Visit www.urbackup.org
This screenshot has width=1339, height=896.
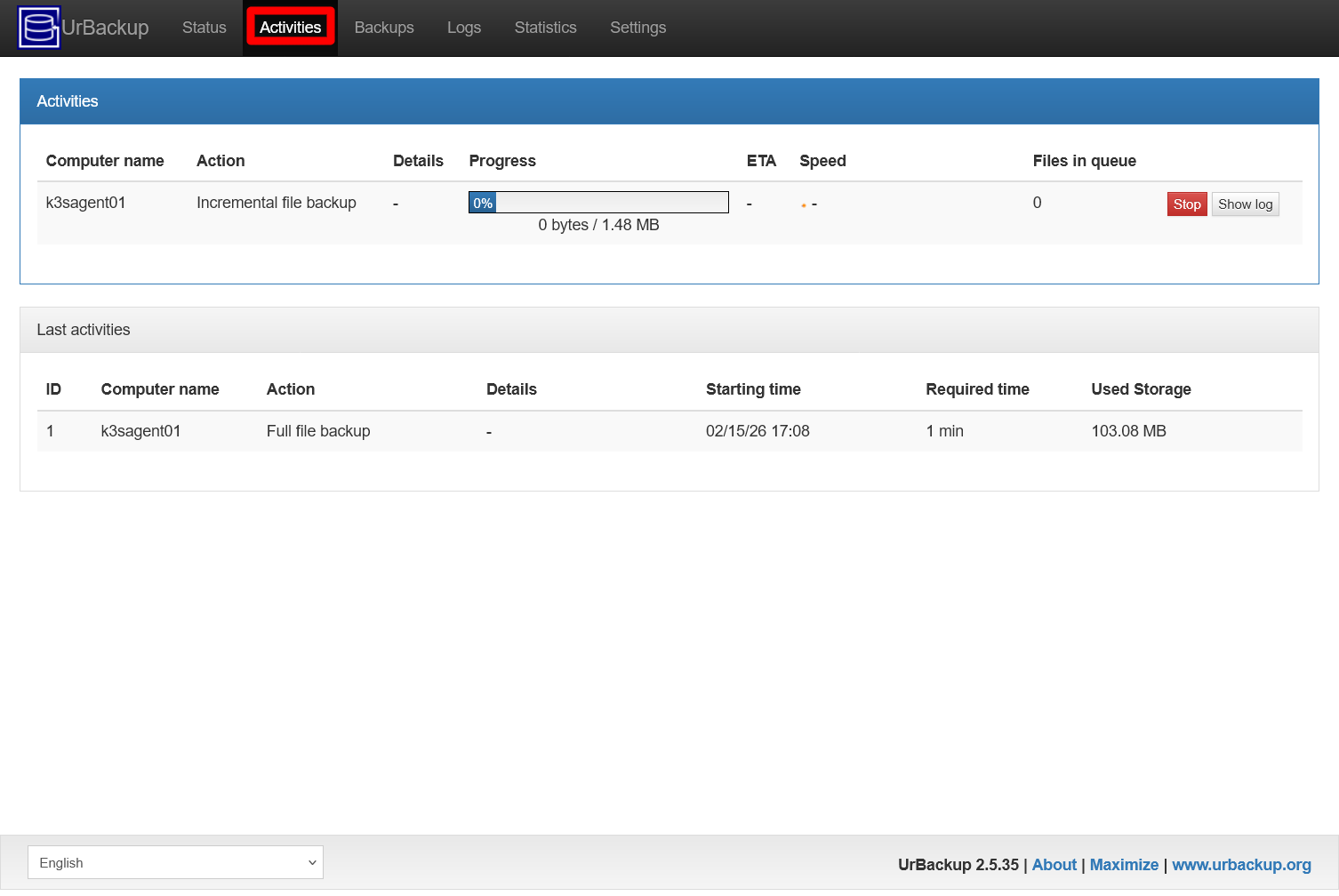point(1241,864)
